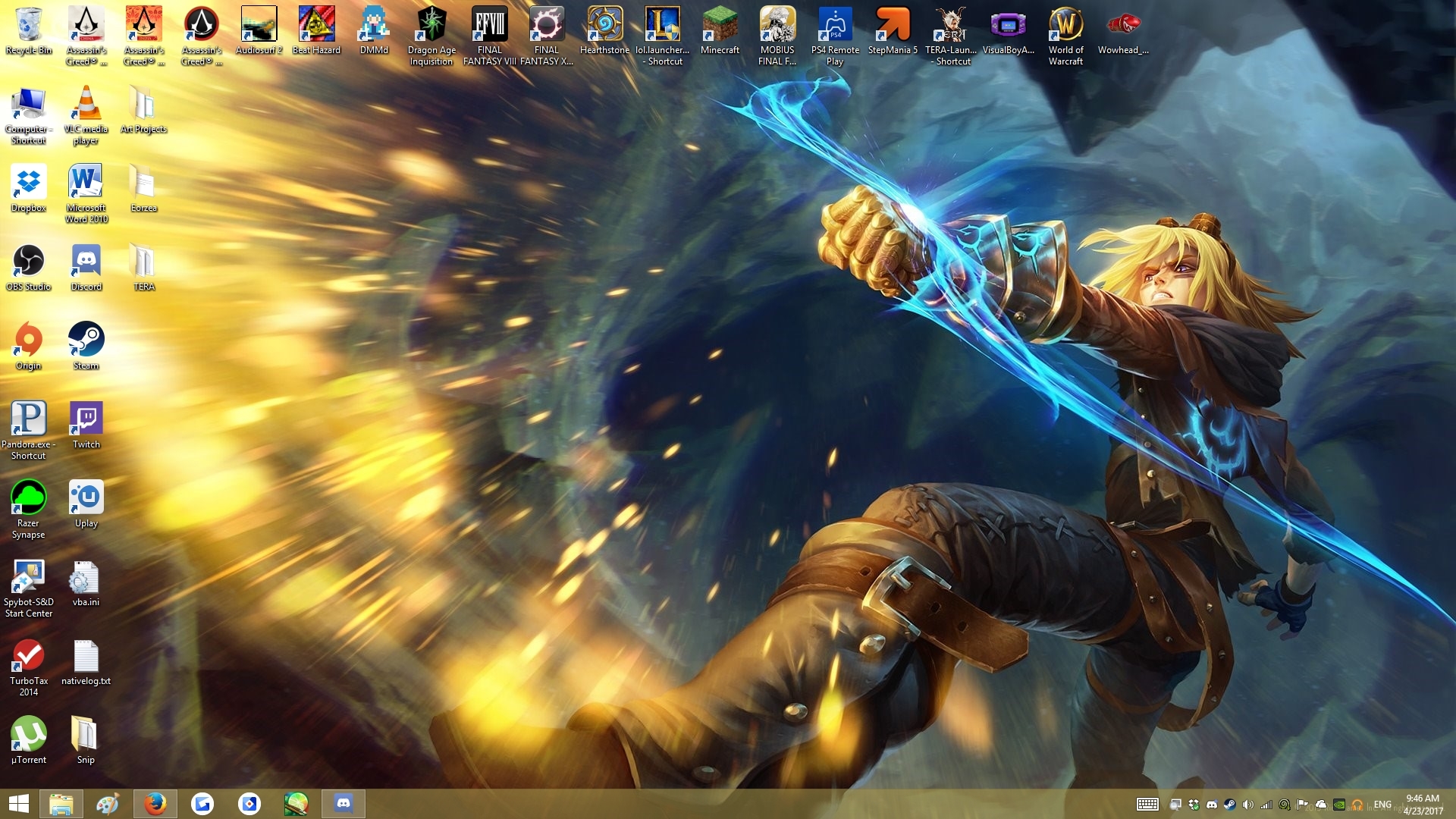Click the taskbar clock and date
The height and width of the screenshot is (819, 1456).
point(1422,805)
